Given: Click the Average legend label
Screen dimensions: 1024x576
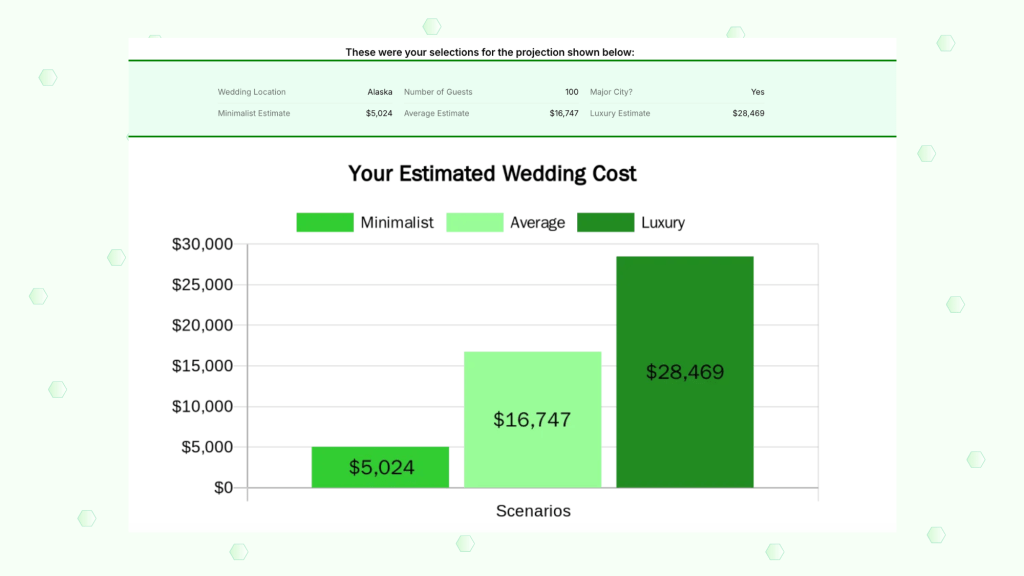Looking at the screenshot, I should [537, 222].
